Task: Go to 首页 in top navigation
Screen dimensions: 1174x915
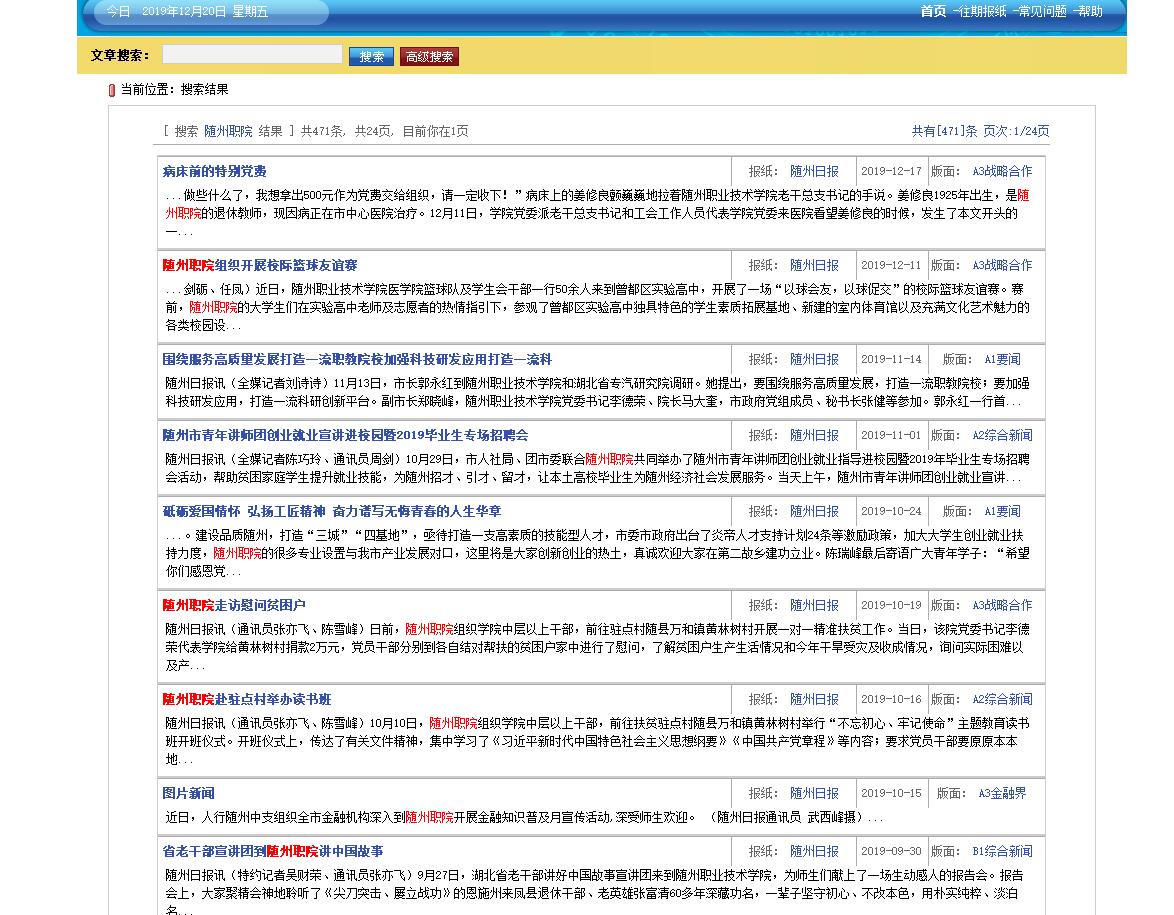Action: [x=932, y=12]
